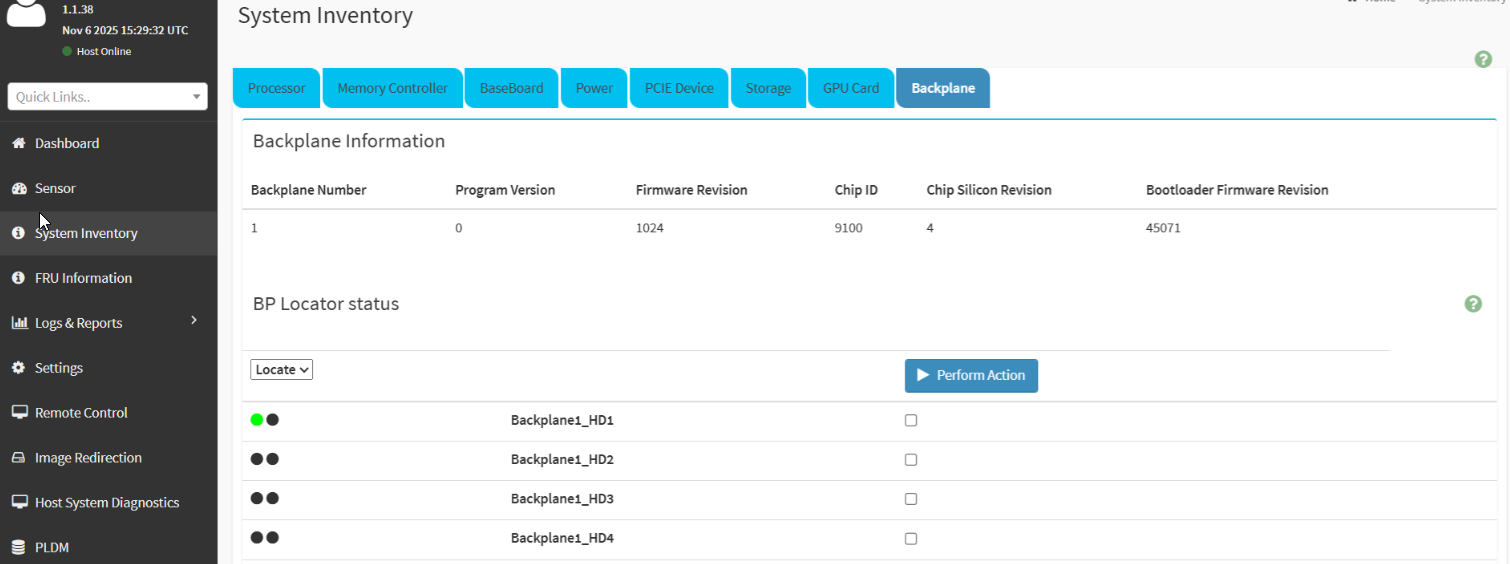
Task: Open the Quick Links dropdown
Action: (108, 97)
